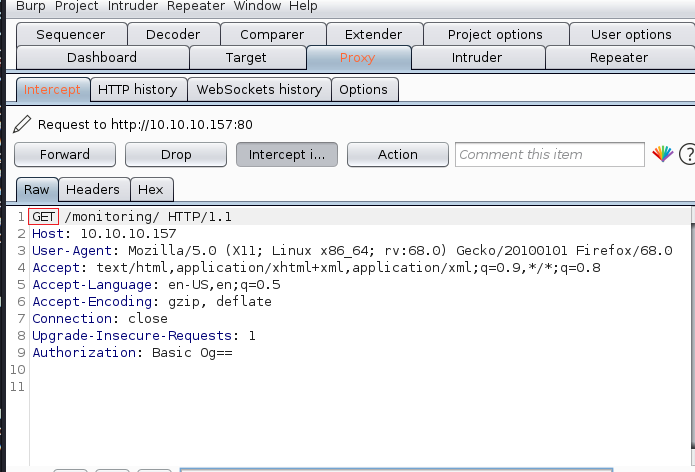Show the Raw request view

click(x=37, y=190)
